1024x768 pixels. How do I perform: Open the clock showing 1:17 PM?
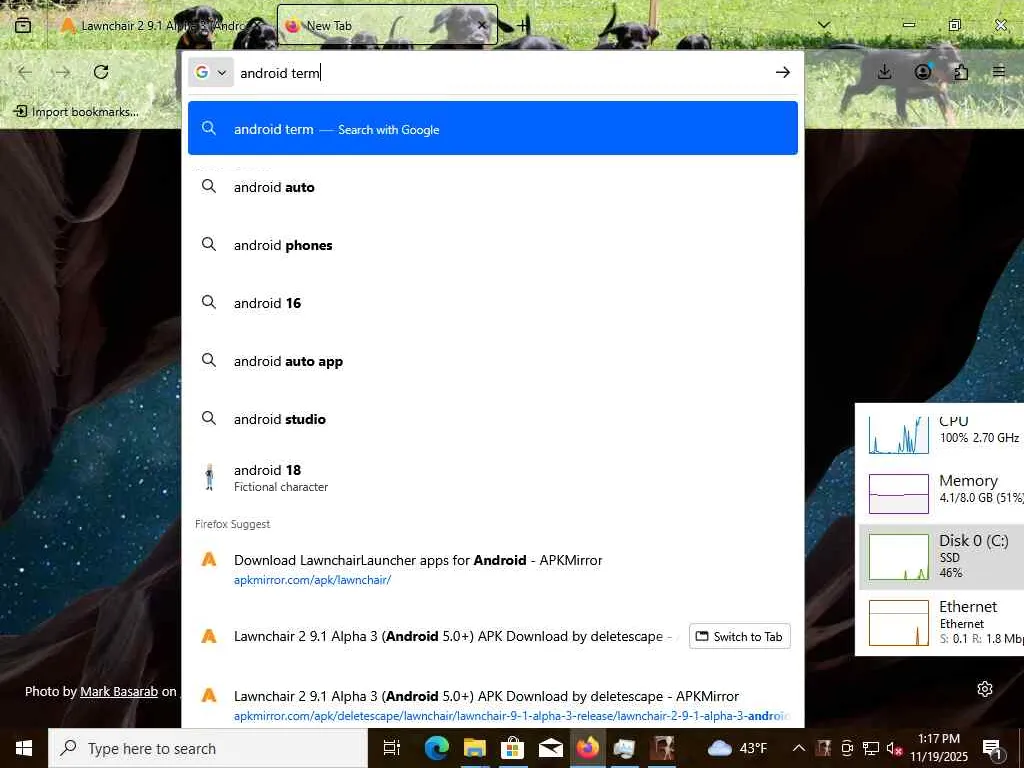(x=938, y=748)
